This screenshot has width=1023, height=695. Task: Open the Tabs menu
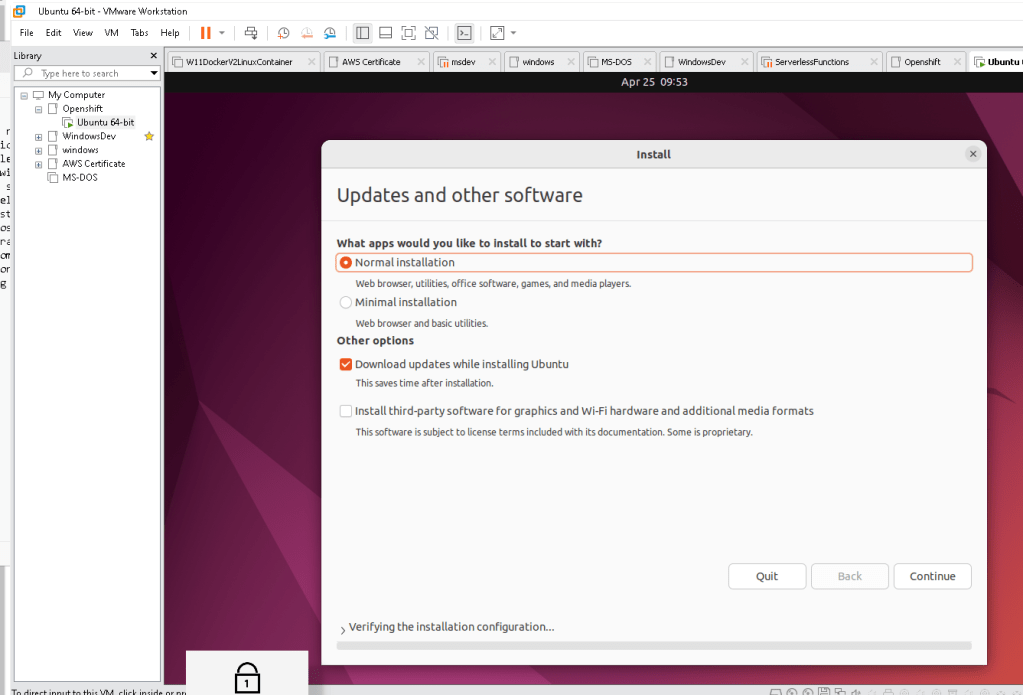(140, 33)
